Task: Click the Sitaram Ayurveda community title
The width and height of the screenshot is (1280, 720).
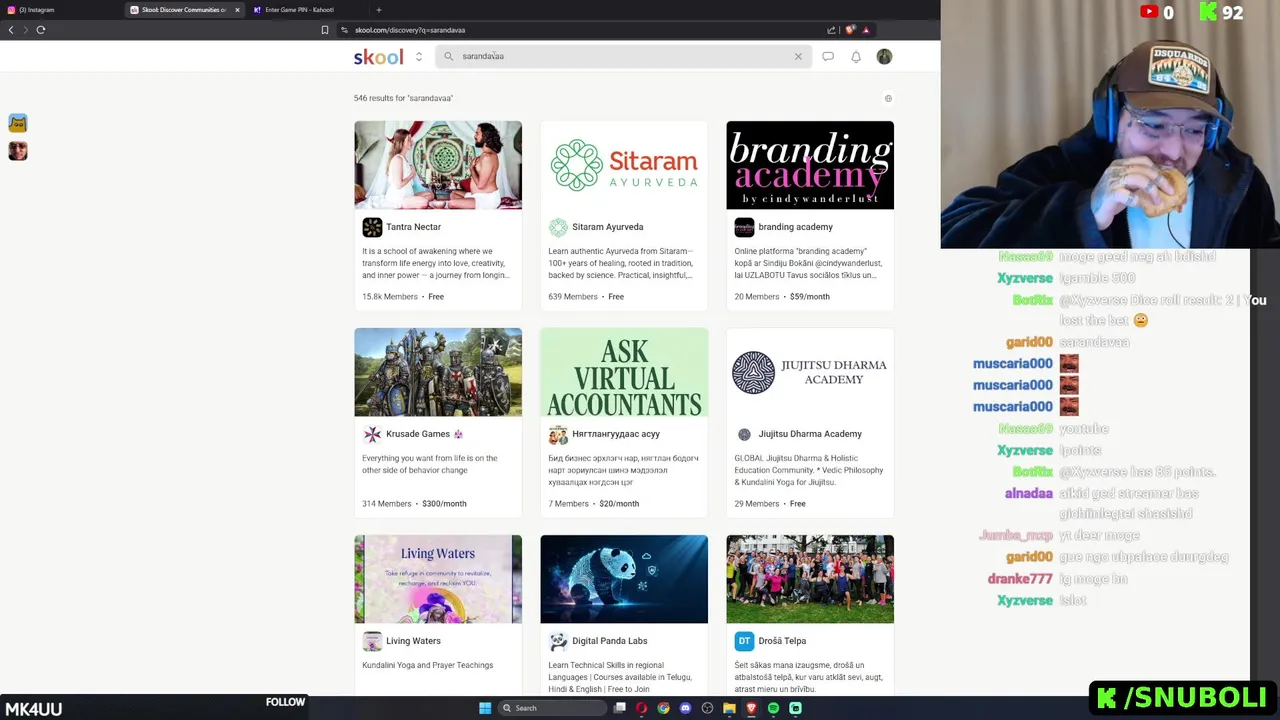Action: coord(608,227)
